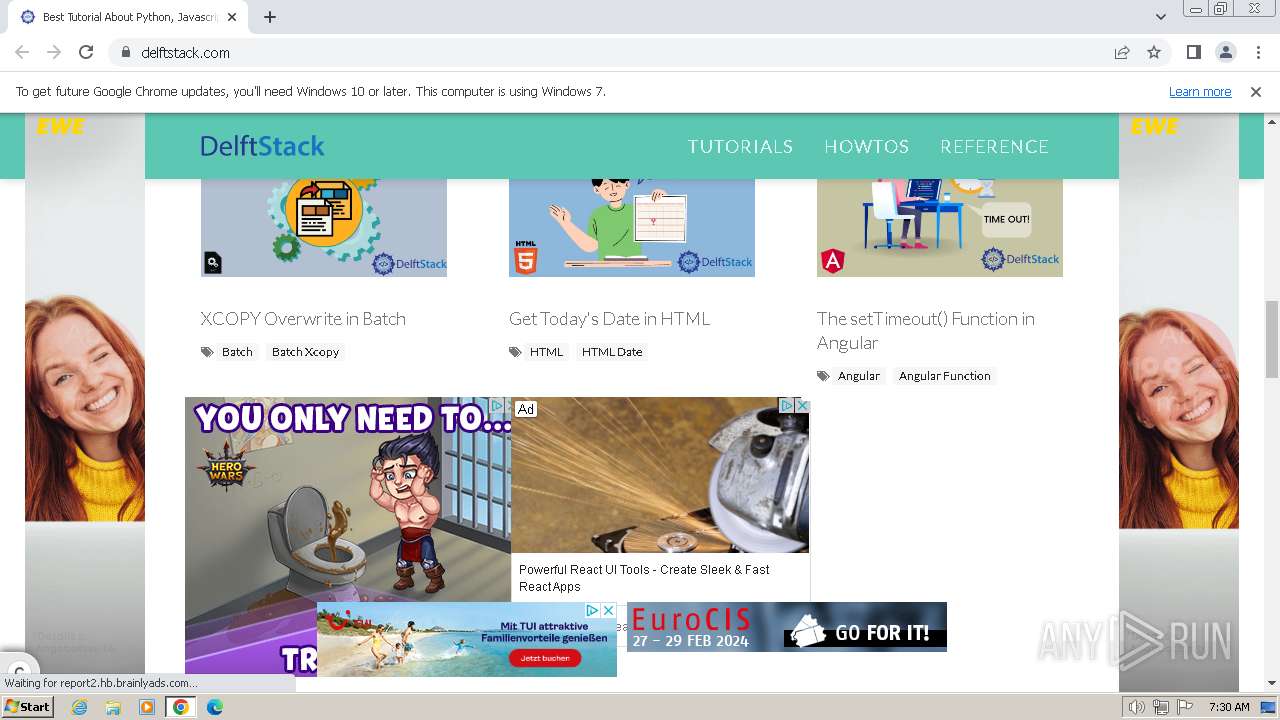Close the React UI Tools ad
The image size is (1280, 720).
802,405
